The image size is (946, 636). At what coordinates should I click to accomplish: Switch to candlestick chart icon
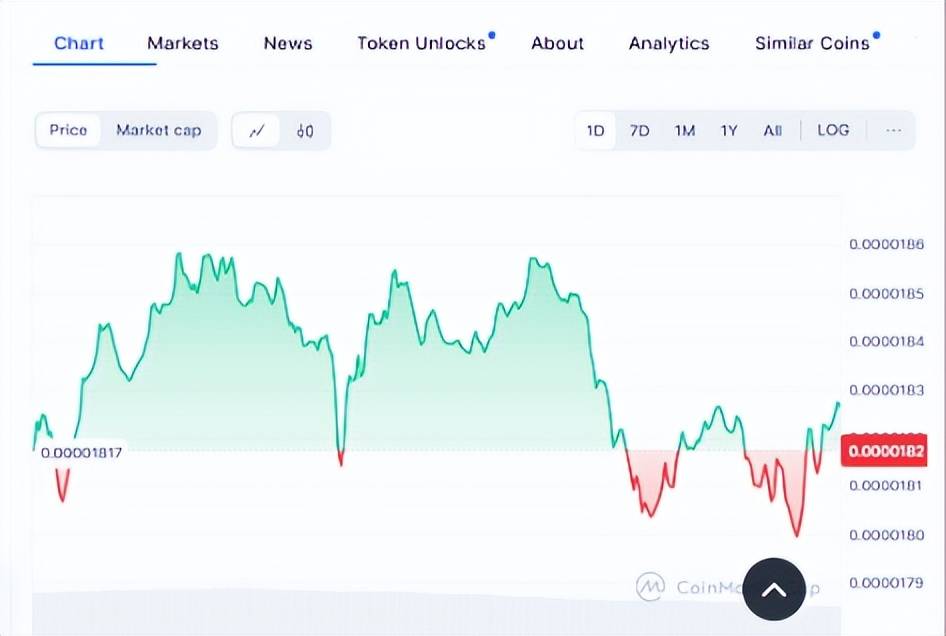(305, 131)
